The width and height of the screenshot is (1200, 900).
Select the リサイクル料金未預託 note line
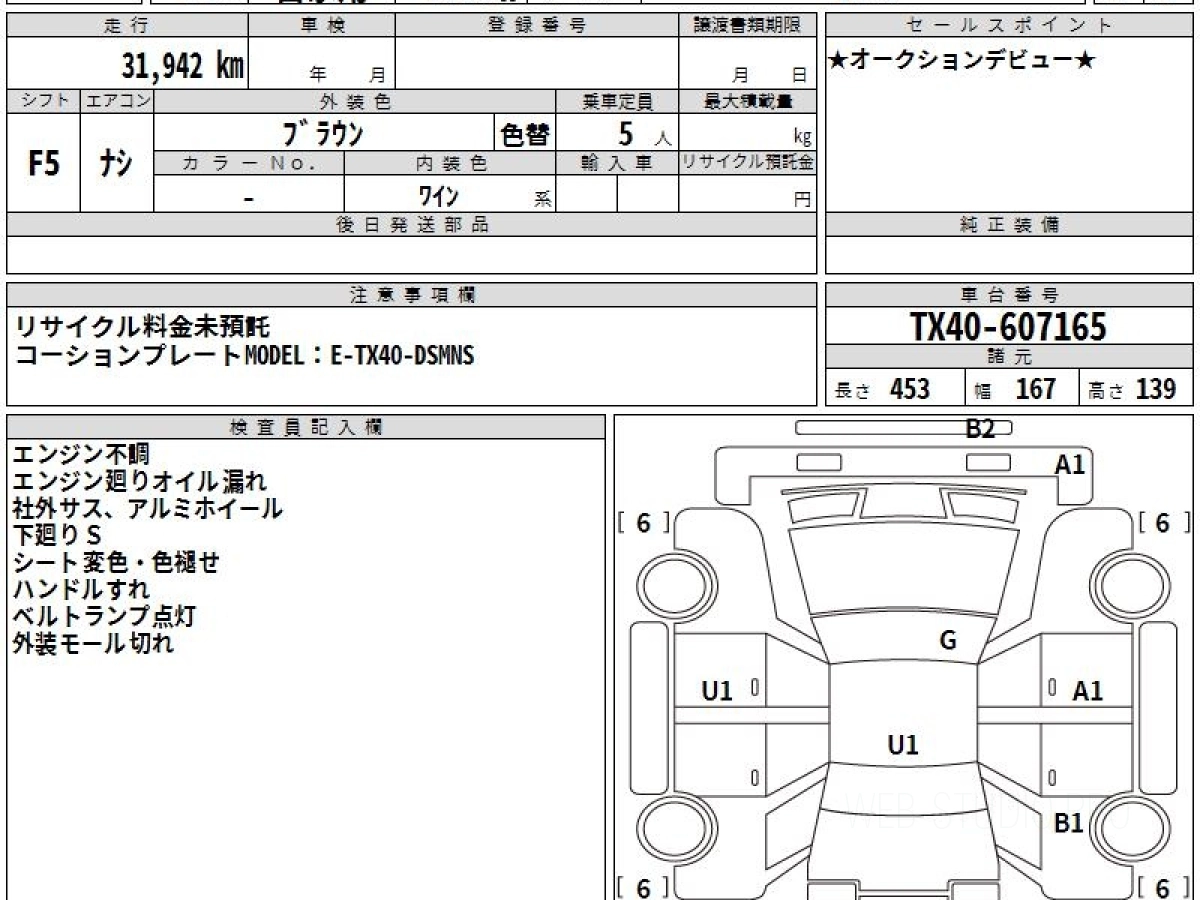[x=142, y=325]
